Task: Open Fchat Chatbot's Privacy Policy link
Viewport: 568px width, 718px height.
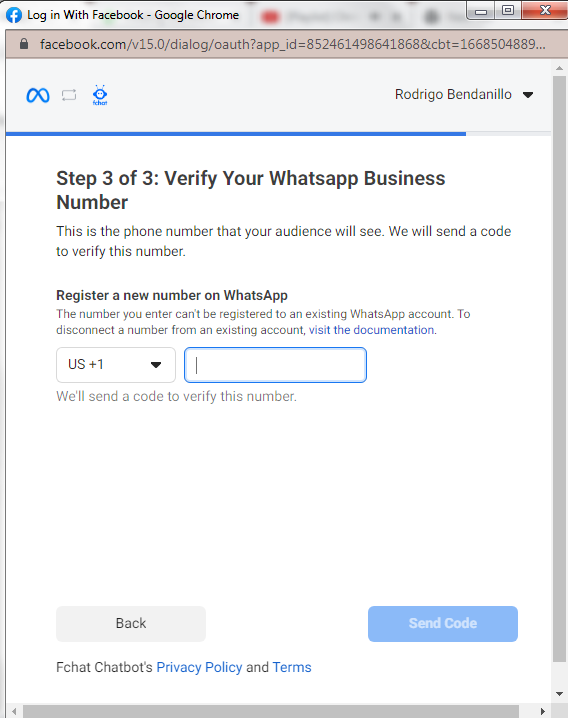Action: coord(199,667)
